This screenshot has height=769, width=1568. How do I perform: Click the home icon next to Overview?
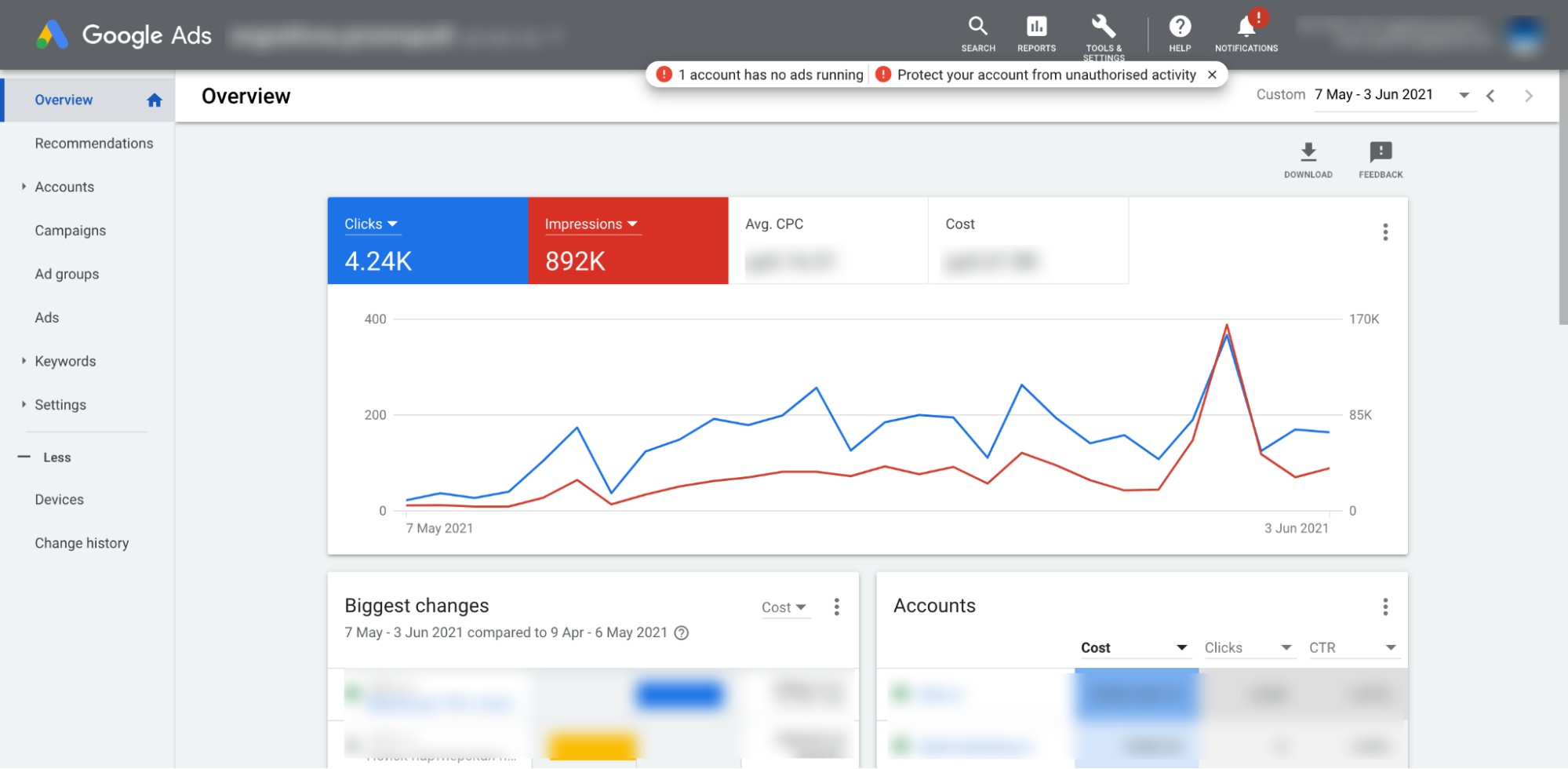coord(155,100)
